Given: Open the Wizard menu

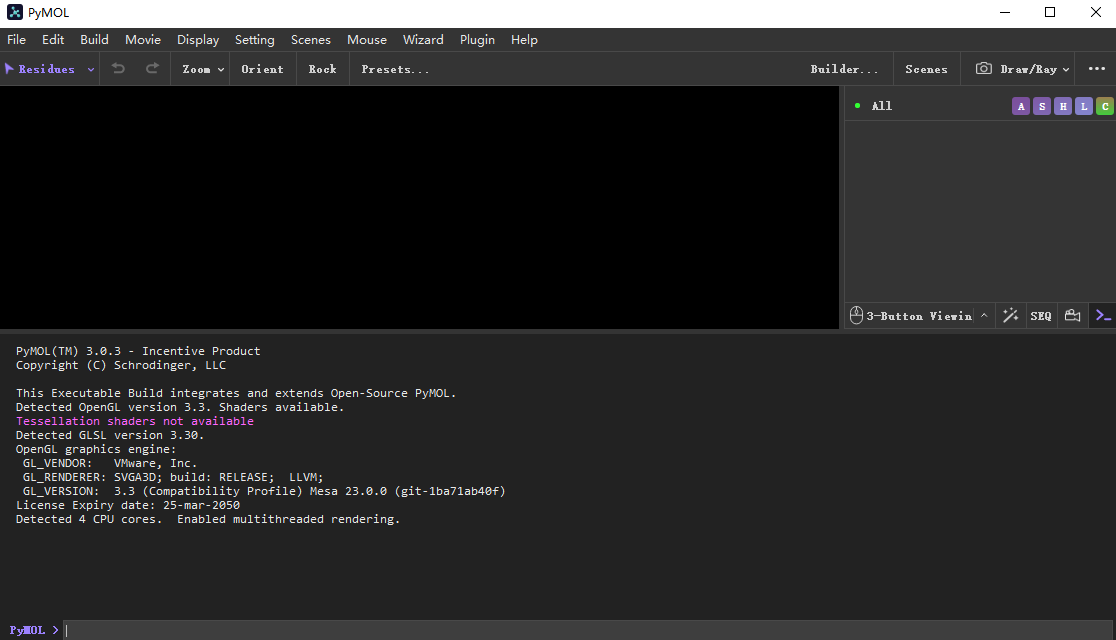Looking at the screenshot, I should click(x=423, y=40).
